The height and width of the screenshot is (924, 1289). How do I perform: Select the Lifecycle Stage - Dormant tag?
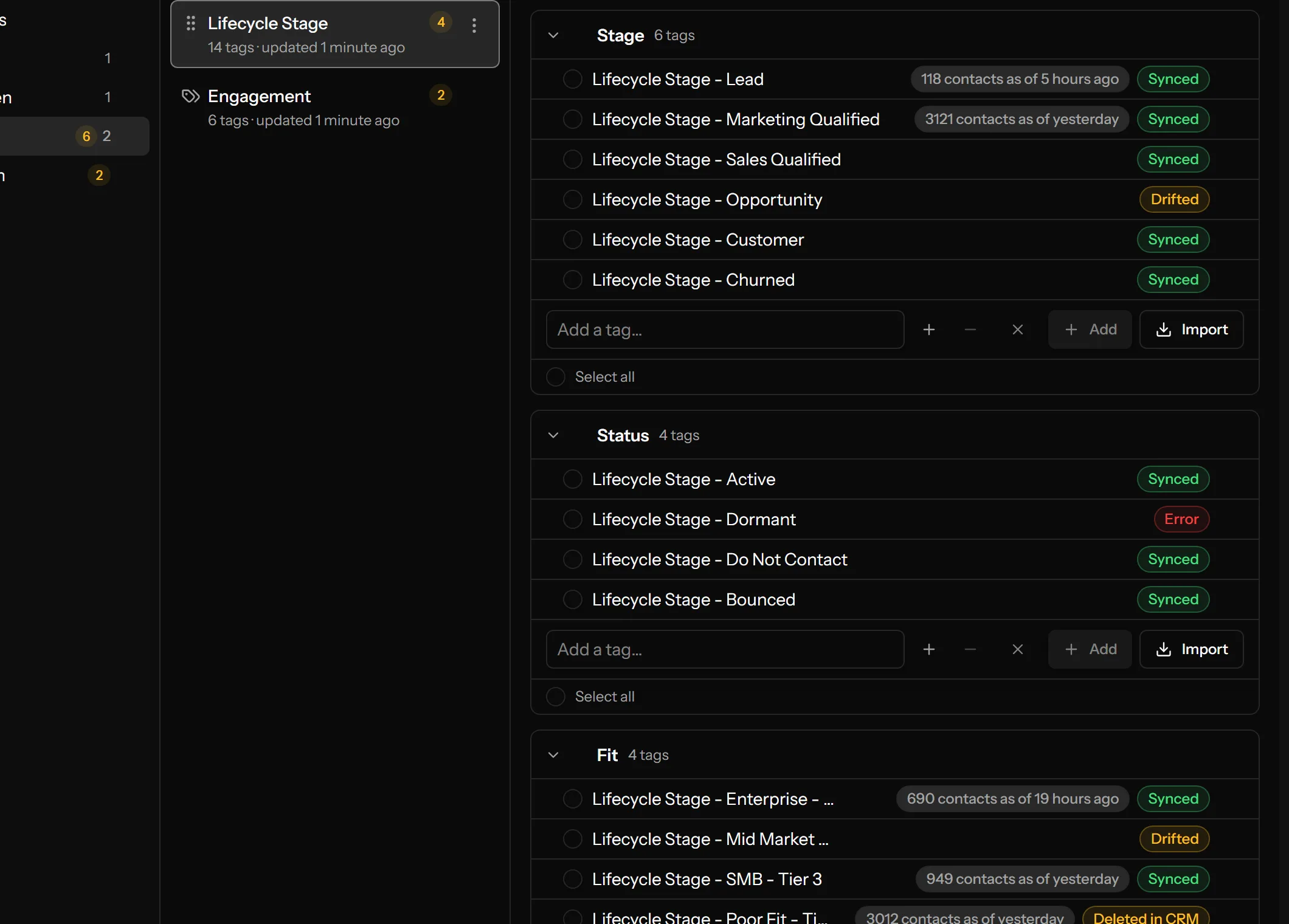tap(572, 519)
